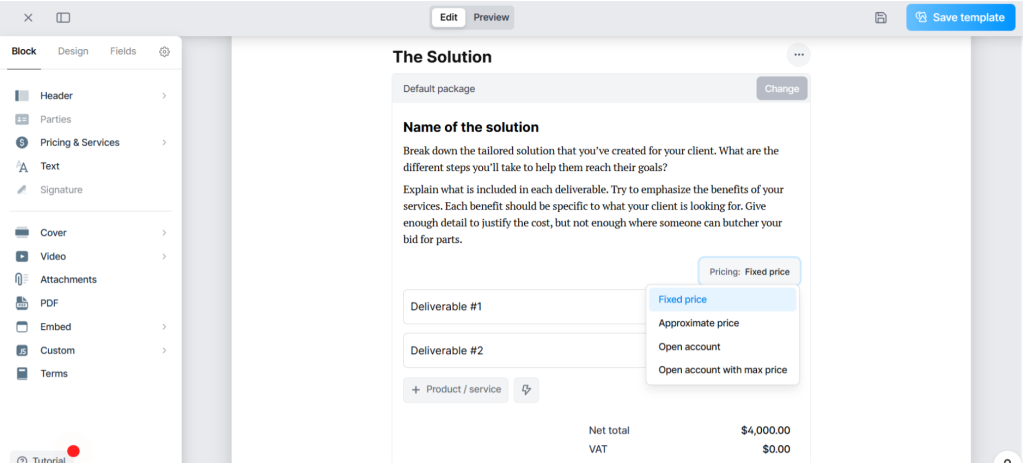Click the Save template button
The width and height of the screenshot is (1024, 463).
[959, 18]
